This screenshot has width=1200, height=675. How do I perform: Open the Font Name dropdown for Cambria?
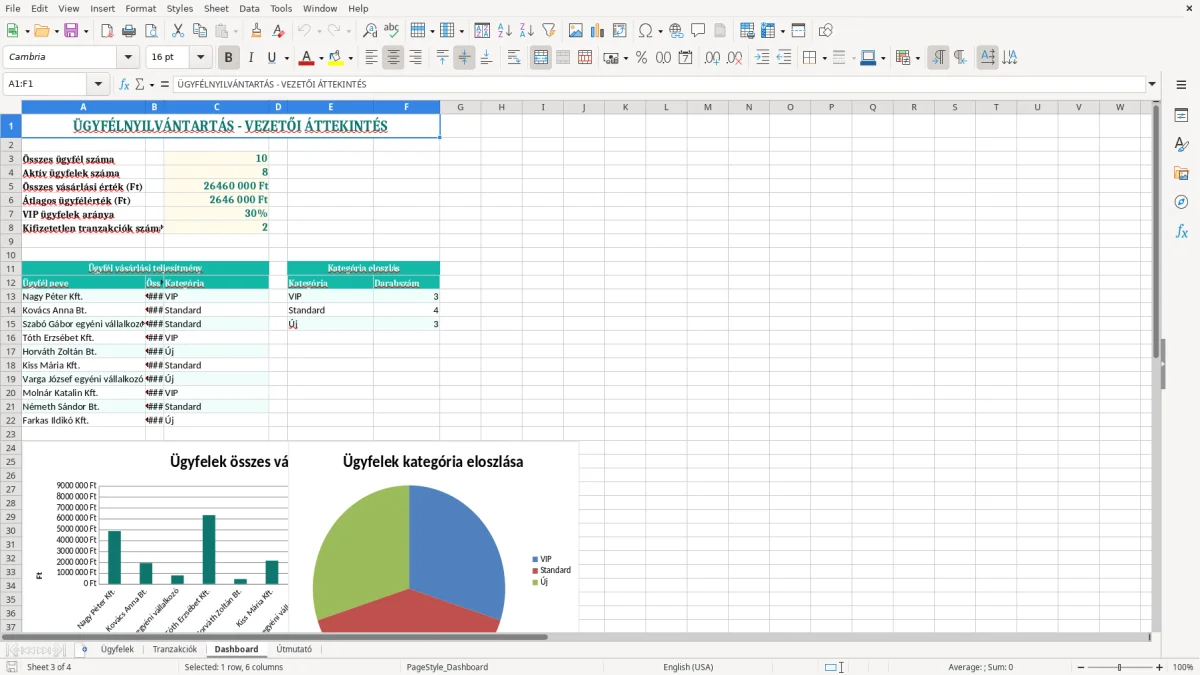[x=127, y=57]
